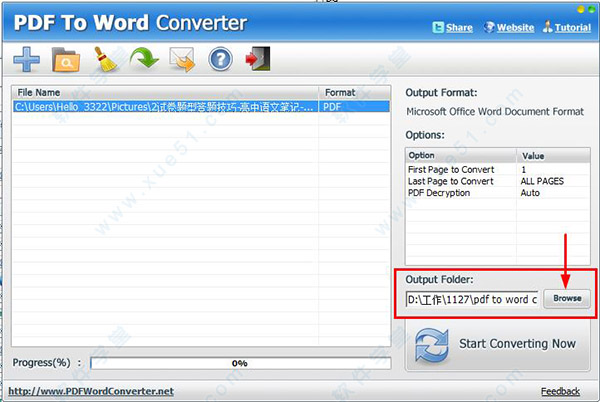600x402 pixels.
Task: Select the Last Page to Convert option
Action: [x=451, y=181]
